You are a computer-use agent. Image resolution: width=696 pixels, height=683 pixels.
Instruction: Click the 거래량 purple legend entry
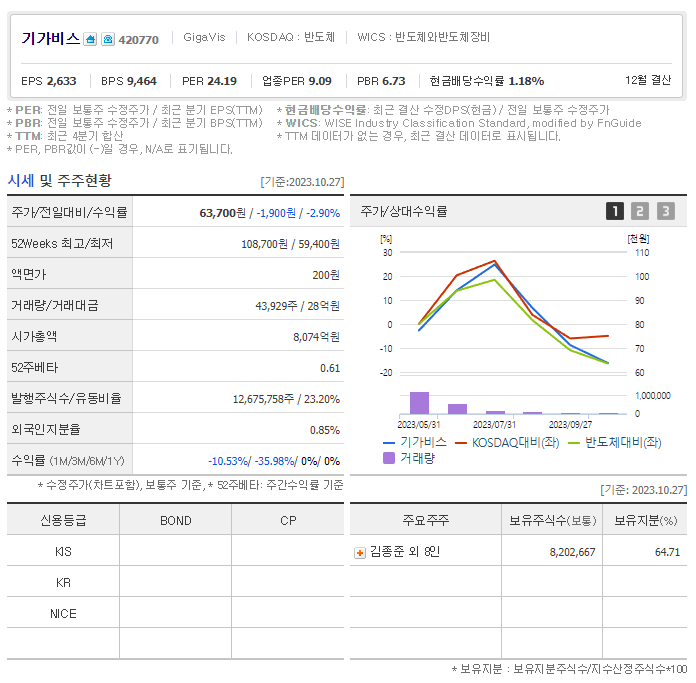[x=409, y=458]
